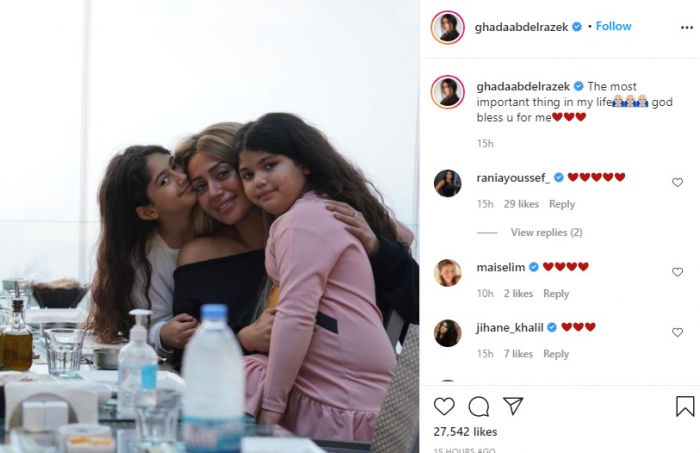
Task: Open maiselim profile avatar
Action: pyautogui.click(x=447, y=273)
